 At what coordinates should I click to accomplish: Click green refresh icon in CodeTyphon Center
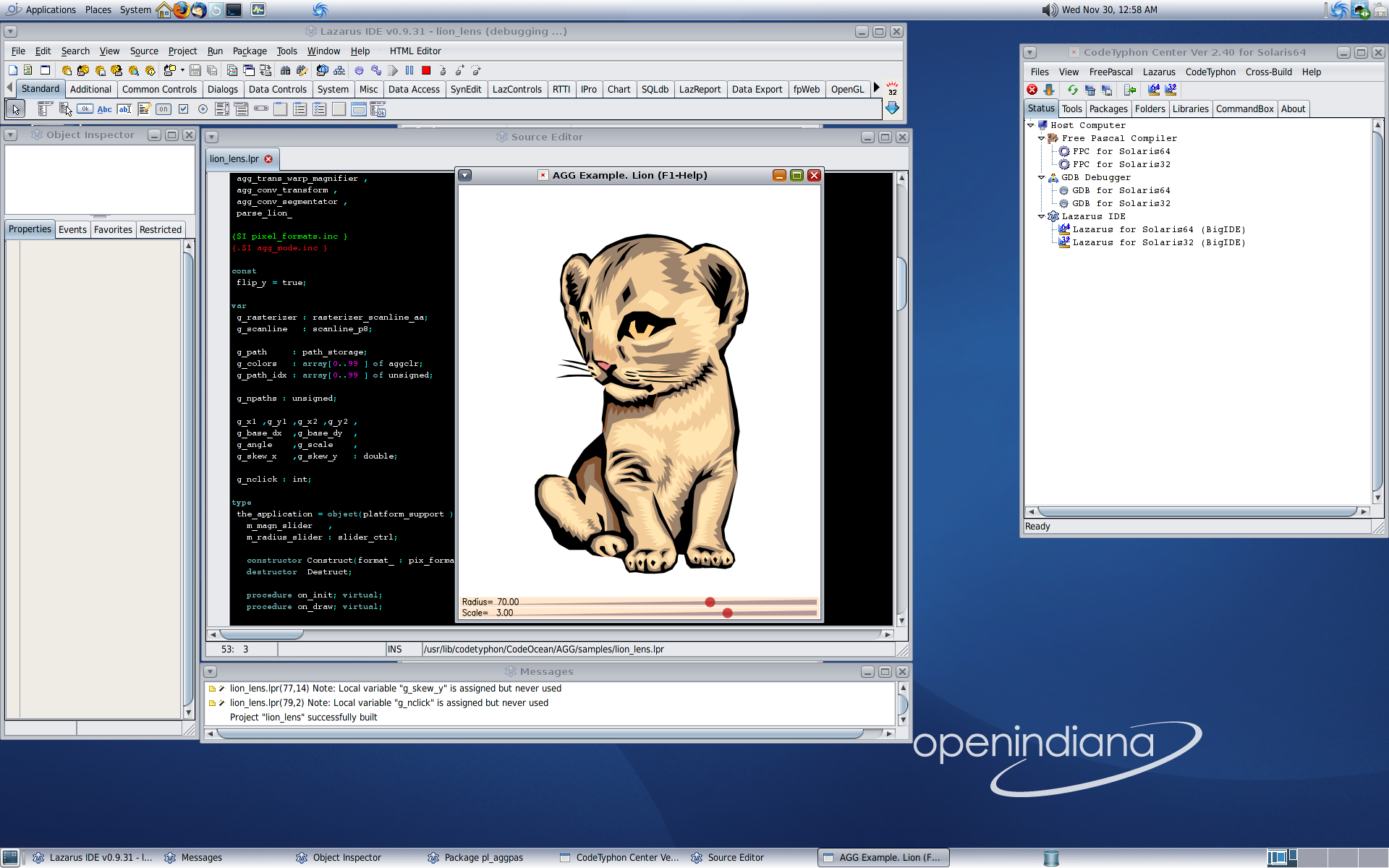[1073, 90]
